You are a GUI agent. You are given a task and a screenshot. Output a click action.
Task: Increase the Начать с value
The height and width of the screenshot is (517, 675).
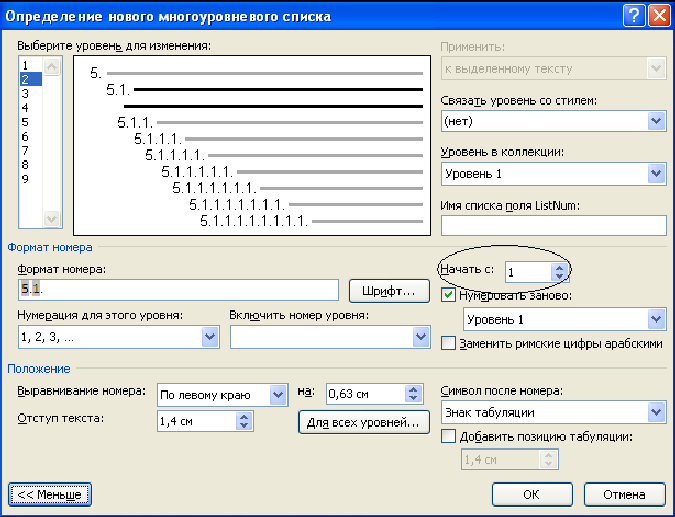pyautogui.click(x=559, y=268)
